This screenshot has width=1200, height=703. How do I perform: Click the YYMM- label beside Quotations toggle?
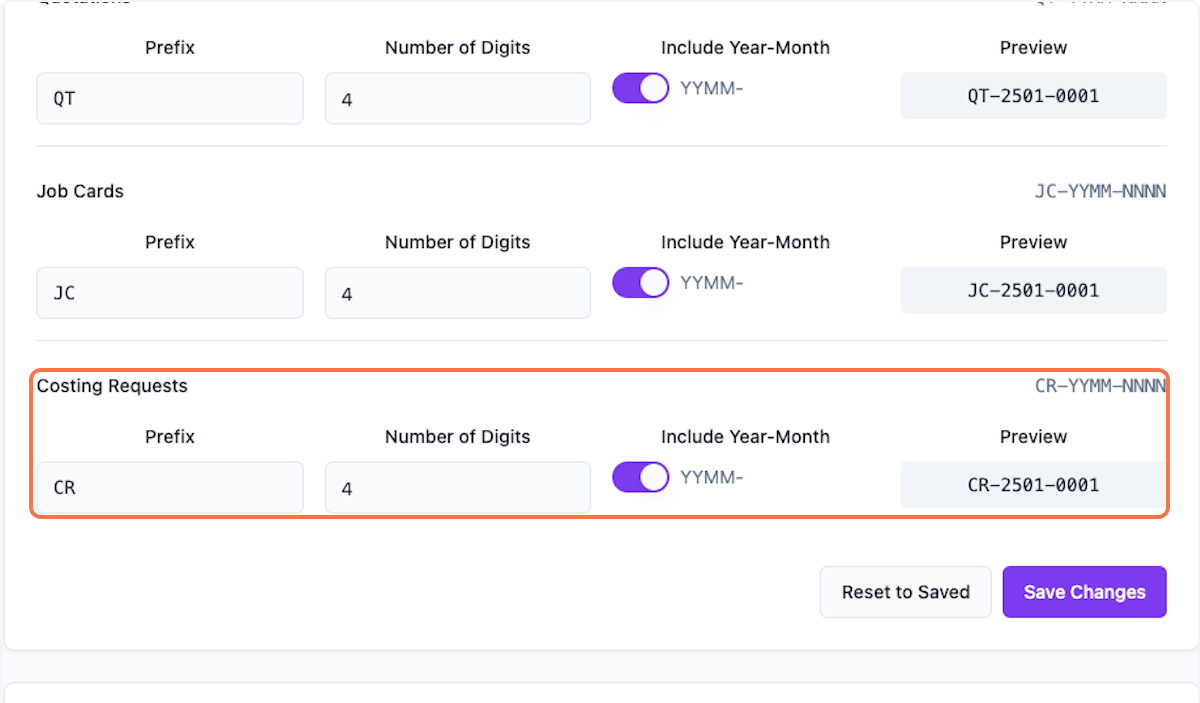(x=712, y=88)
